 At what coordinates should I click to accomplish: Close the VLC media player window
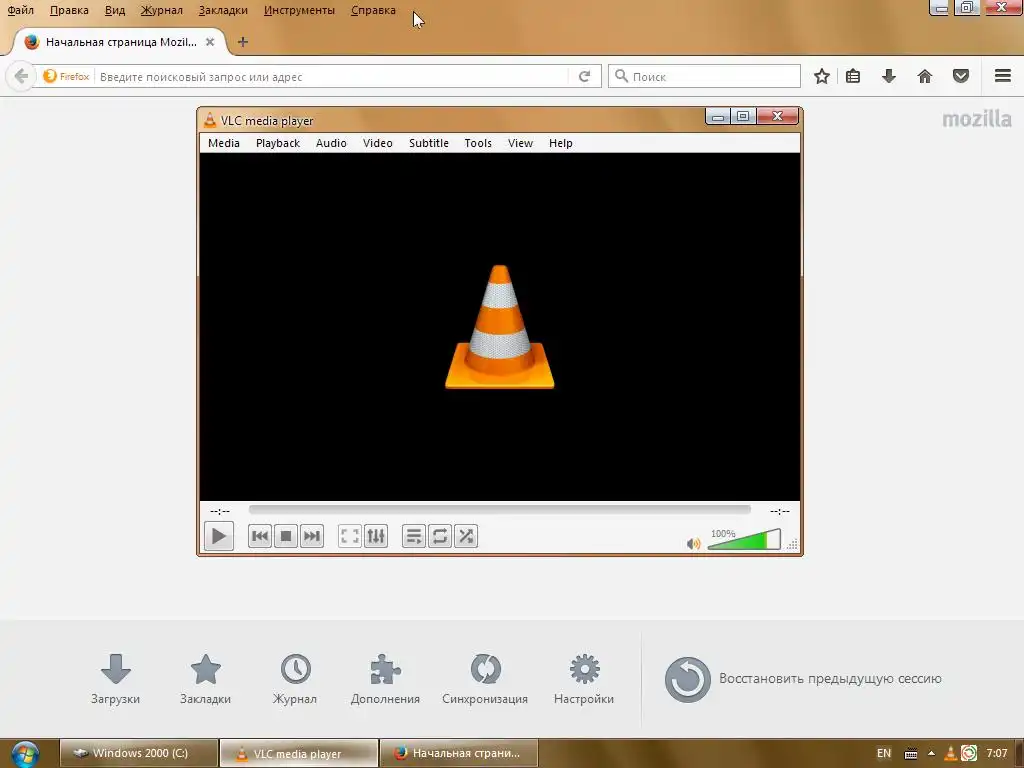pos(777,116)
